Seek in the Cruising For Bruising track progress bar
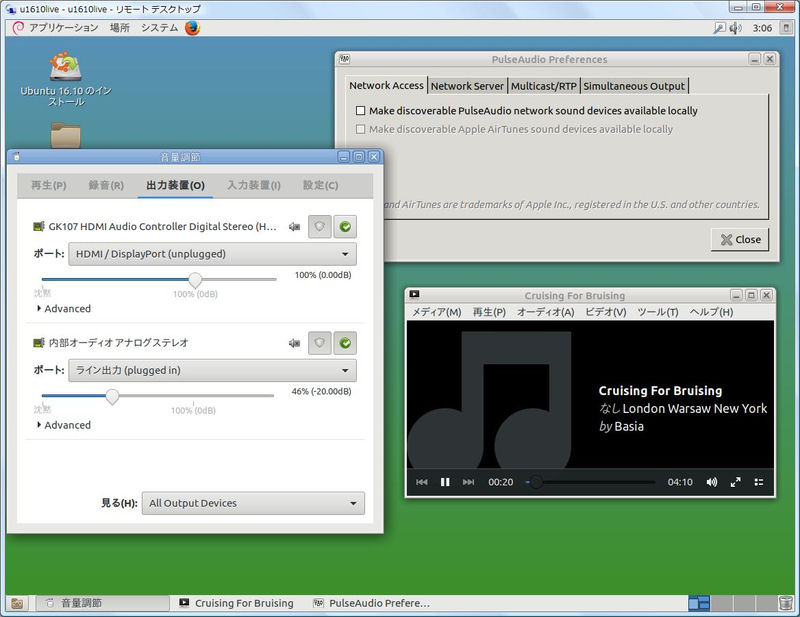 (590, 482)
